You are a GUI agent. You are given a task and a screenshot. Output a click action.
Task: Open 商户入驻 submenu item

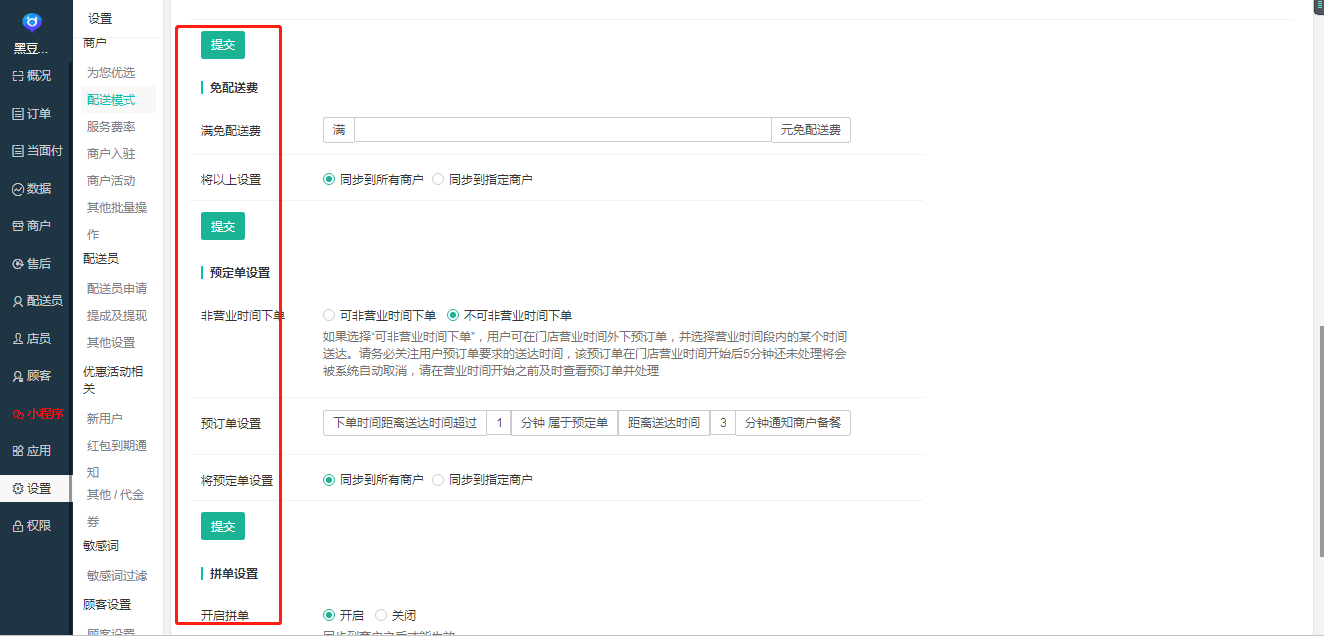pyautogui.click(x=111, y=154)
